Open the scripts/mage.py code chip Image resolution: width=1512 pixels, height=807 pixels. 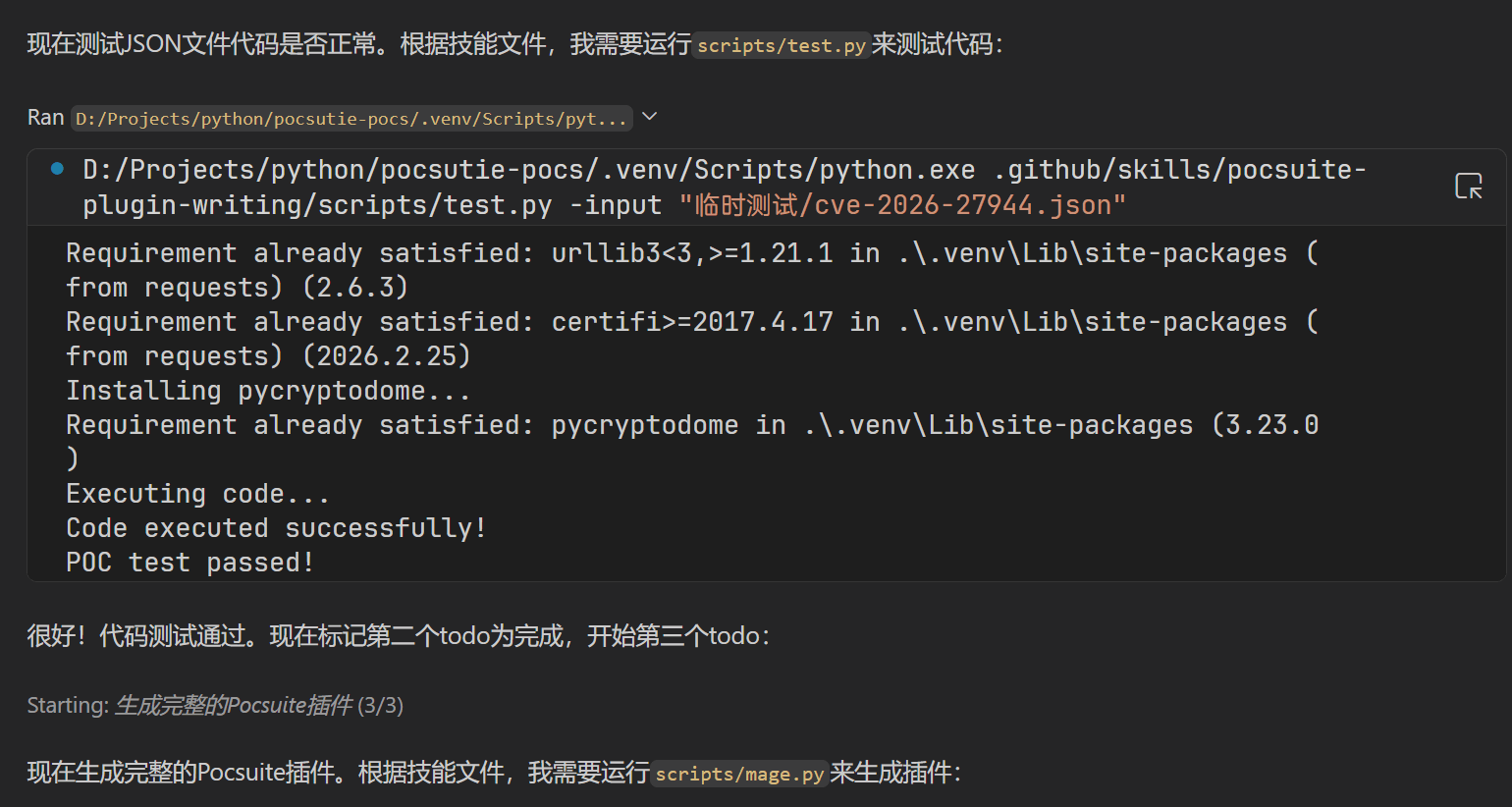pyautogui.click(x=738, y=774)
